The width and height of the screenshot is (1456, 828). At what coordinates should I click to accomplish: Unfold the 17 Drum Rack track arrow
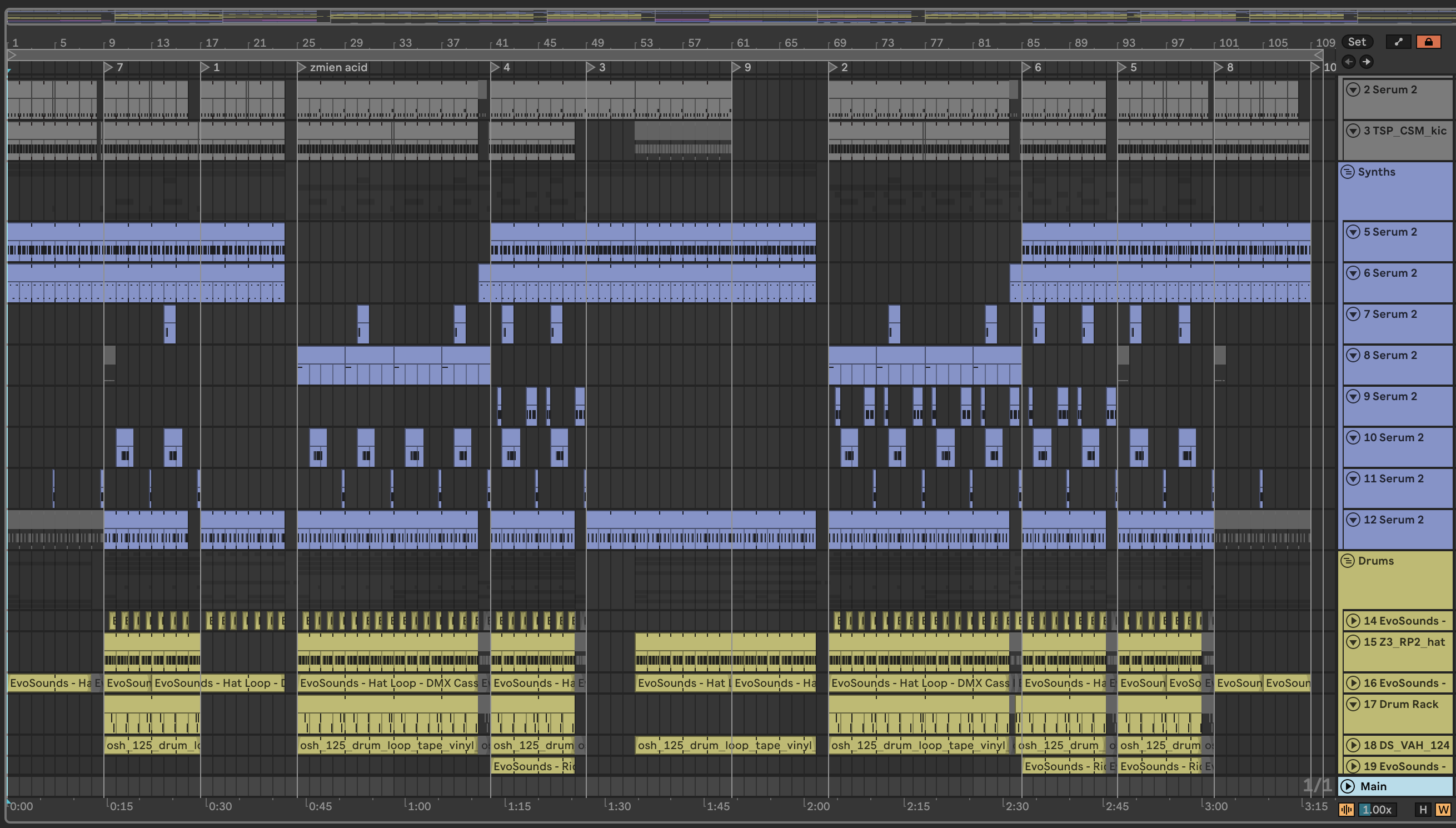click(1354, 704)
